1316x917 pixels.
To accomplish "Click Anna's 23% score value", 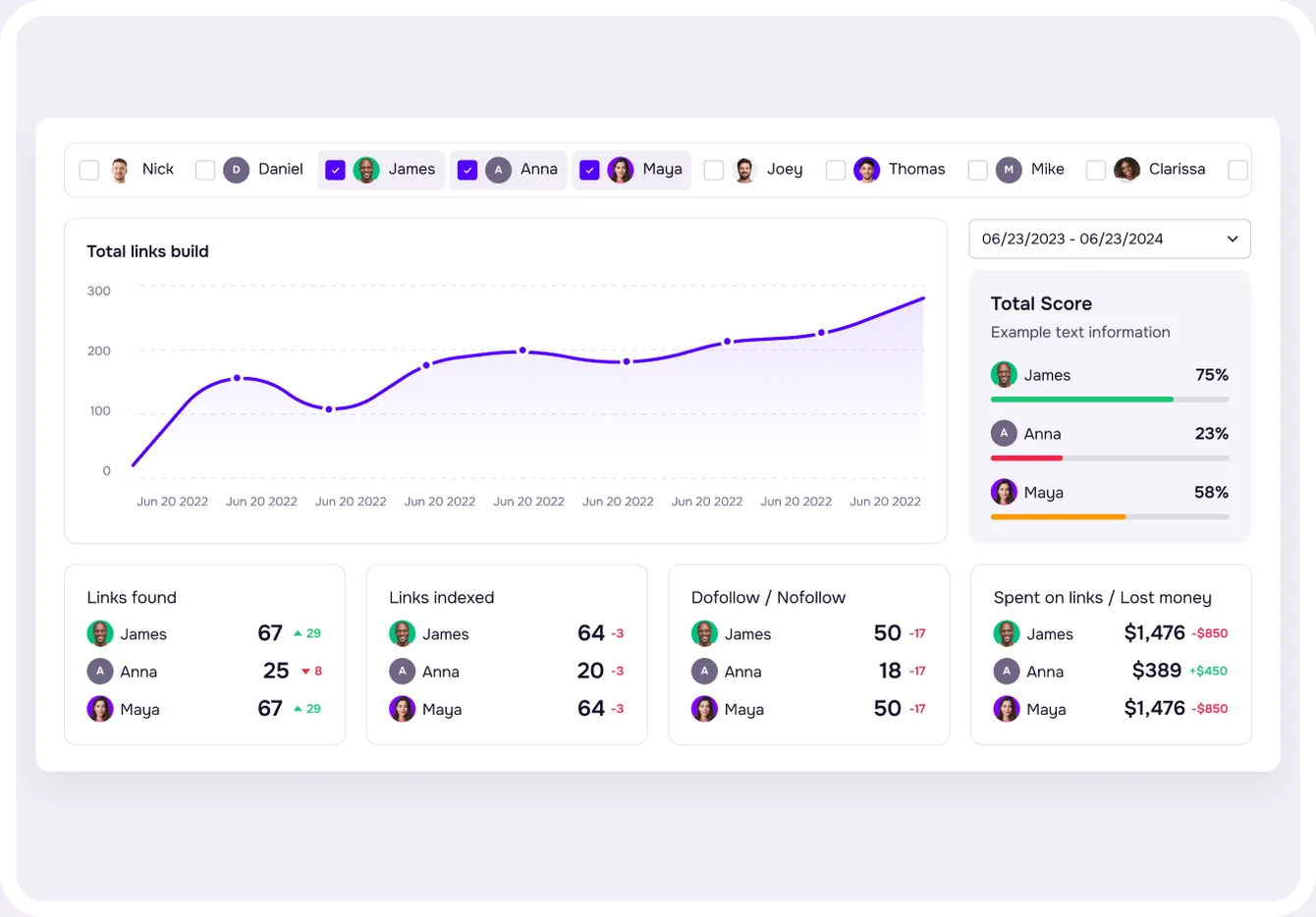I will point(1212,434).
